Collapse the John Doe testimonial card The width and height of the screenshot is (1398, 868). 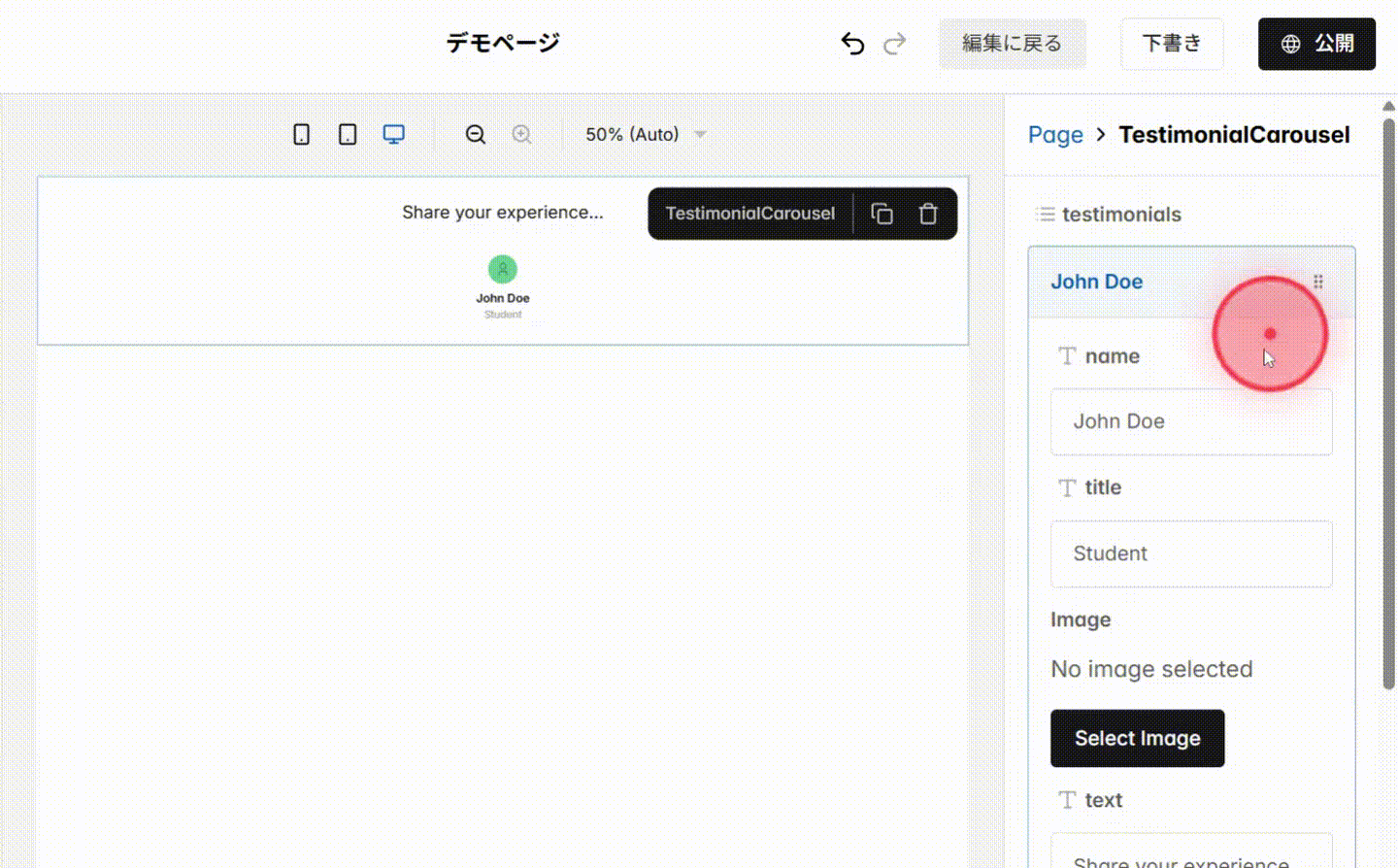click(x=1097, y=282)
